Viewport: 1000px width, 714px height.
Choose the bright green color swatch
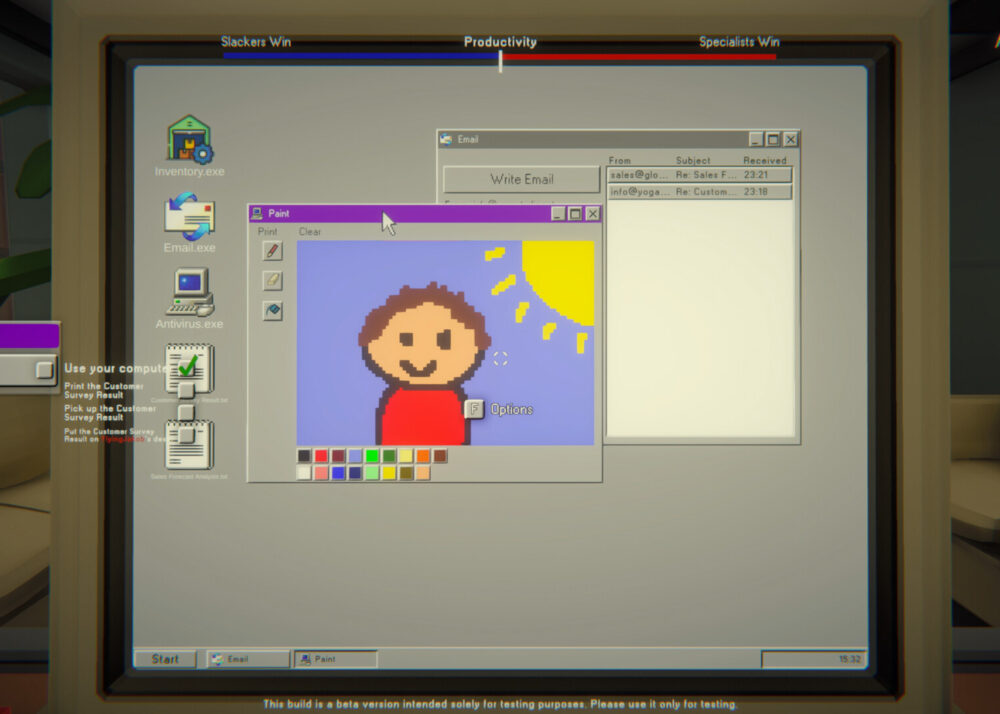(372, 456)
